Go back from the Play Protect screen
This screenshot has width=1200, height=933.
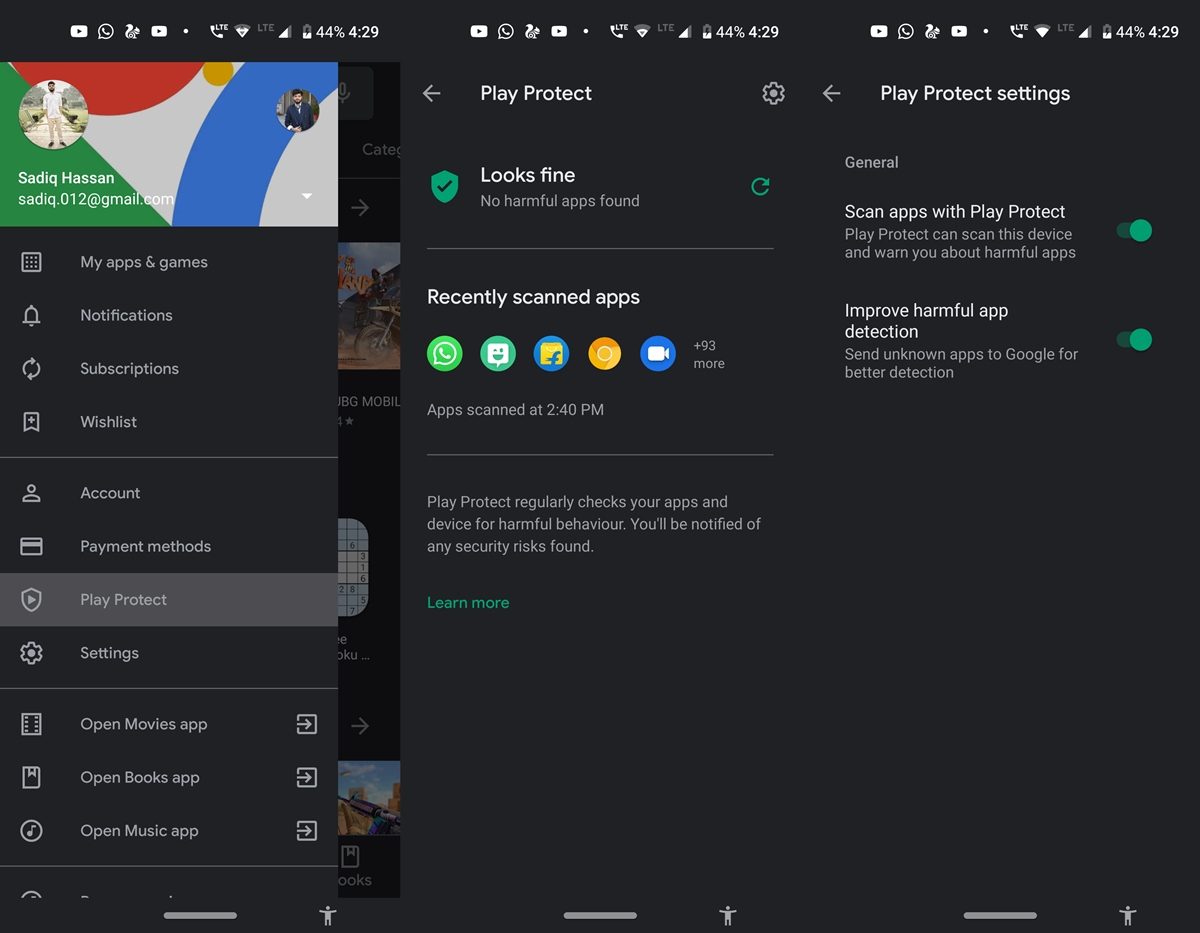tap(431, 93)
